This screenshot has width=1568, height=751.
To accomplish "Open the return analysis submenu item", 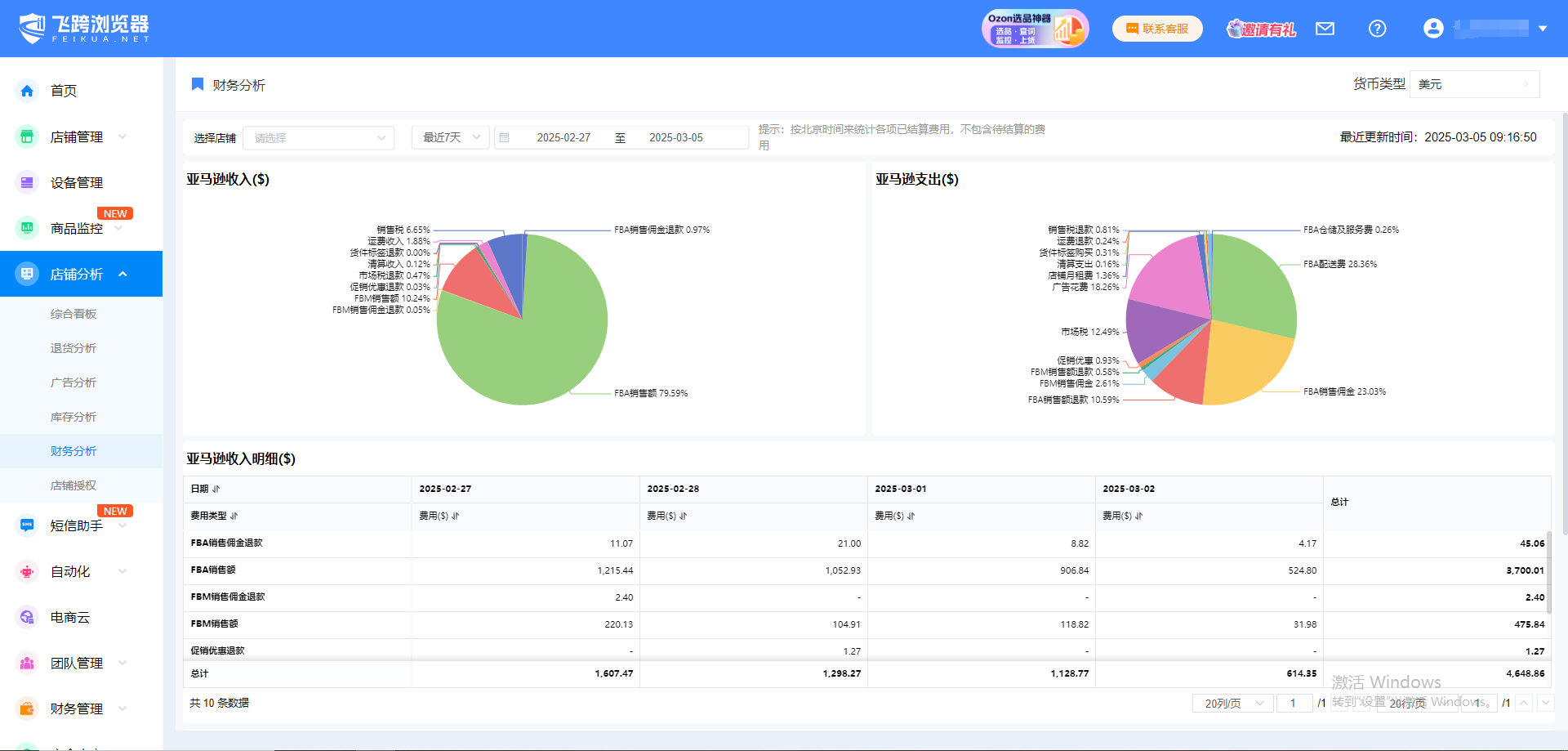I will pyautogui.click(x=73, y=348).
